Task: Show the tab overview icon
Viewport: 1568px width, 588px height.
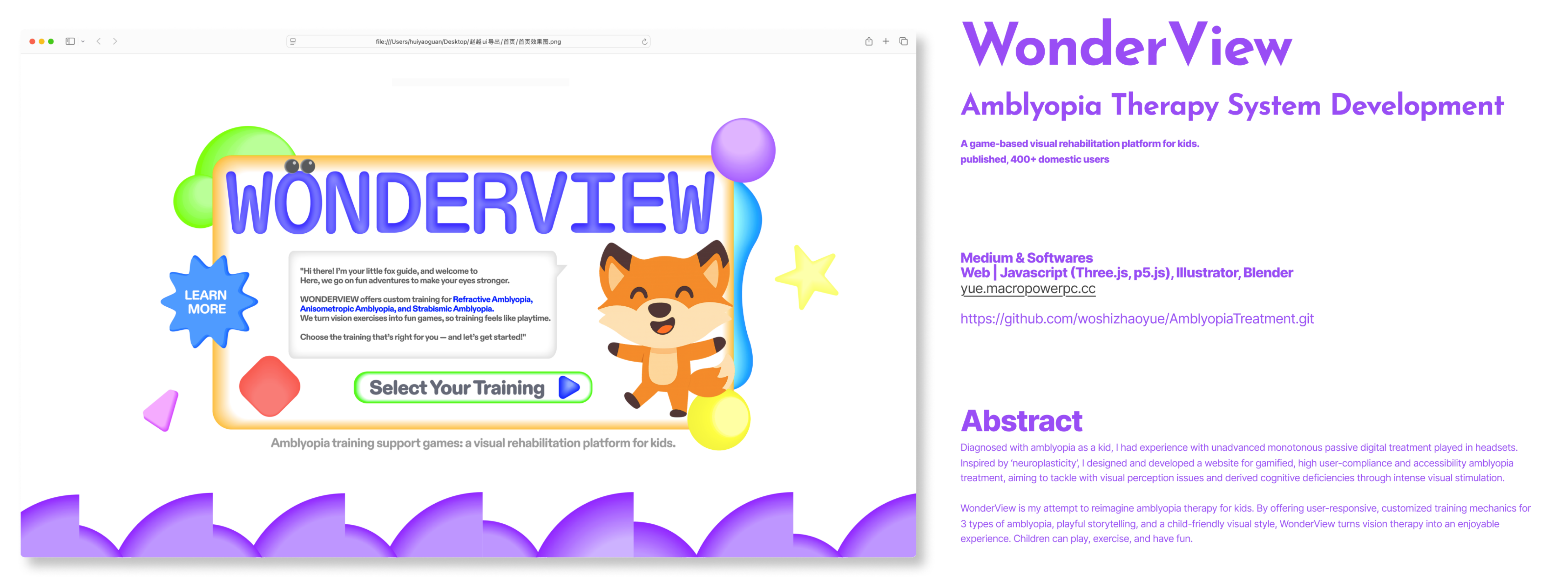Action: [903, 41]
